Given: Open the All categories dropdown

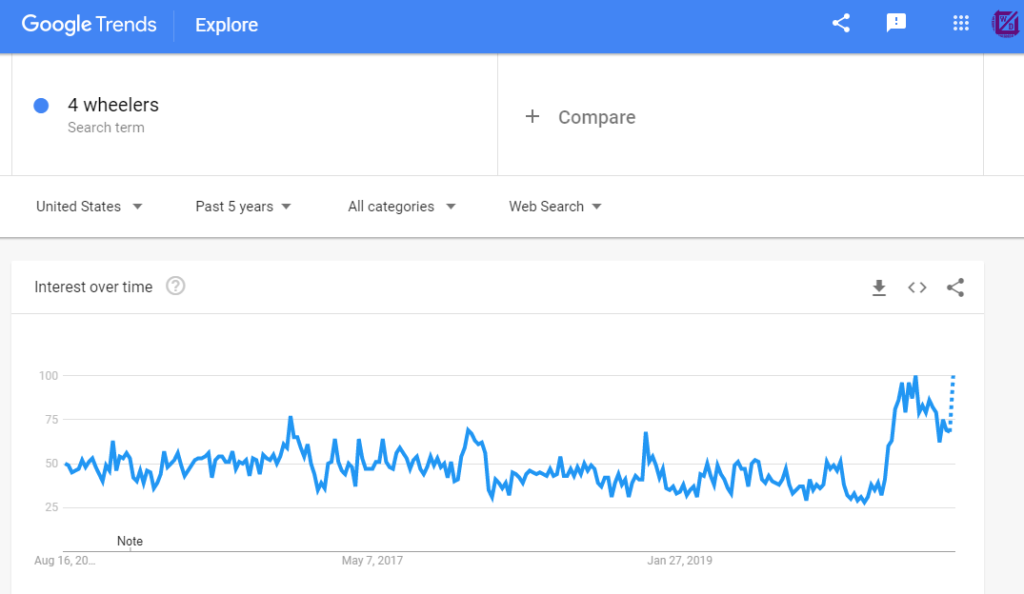Looking at the screenshot, I should click(x=402, y=206).
